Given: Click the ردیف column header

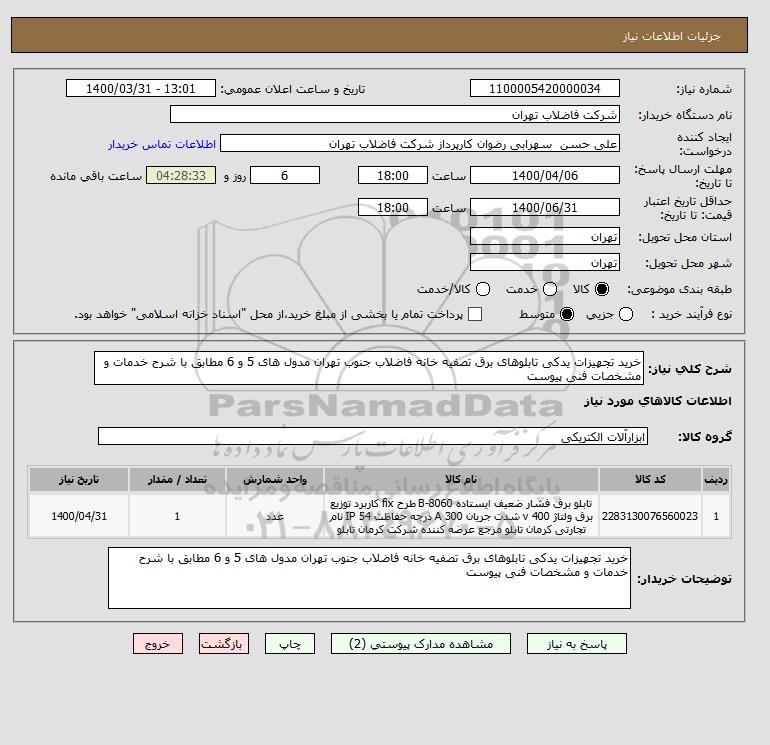Looking at the screenshot, I should tap(716, 479).
